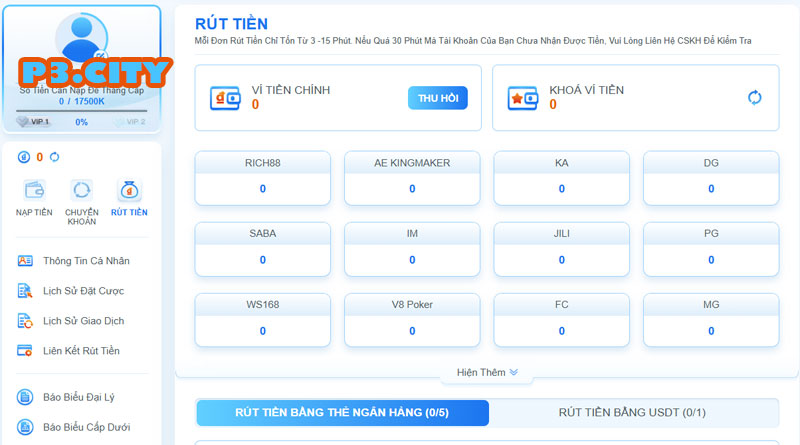800x445 pixels.
Task: Click the RÚT TIỀN page heading
Action: [x=231, y=23]
